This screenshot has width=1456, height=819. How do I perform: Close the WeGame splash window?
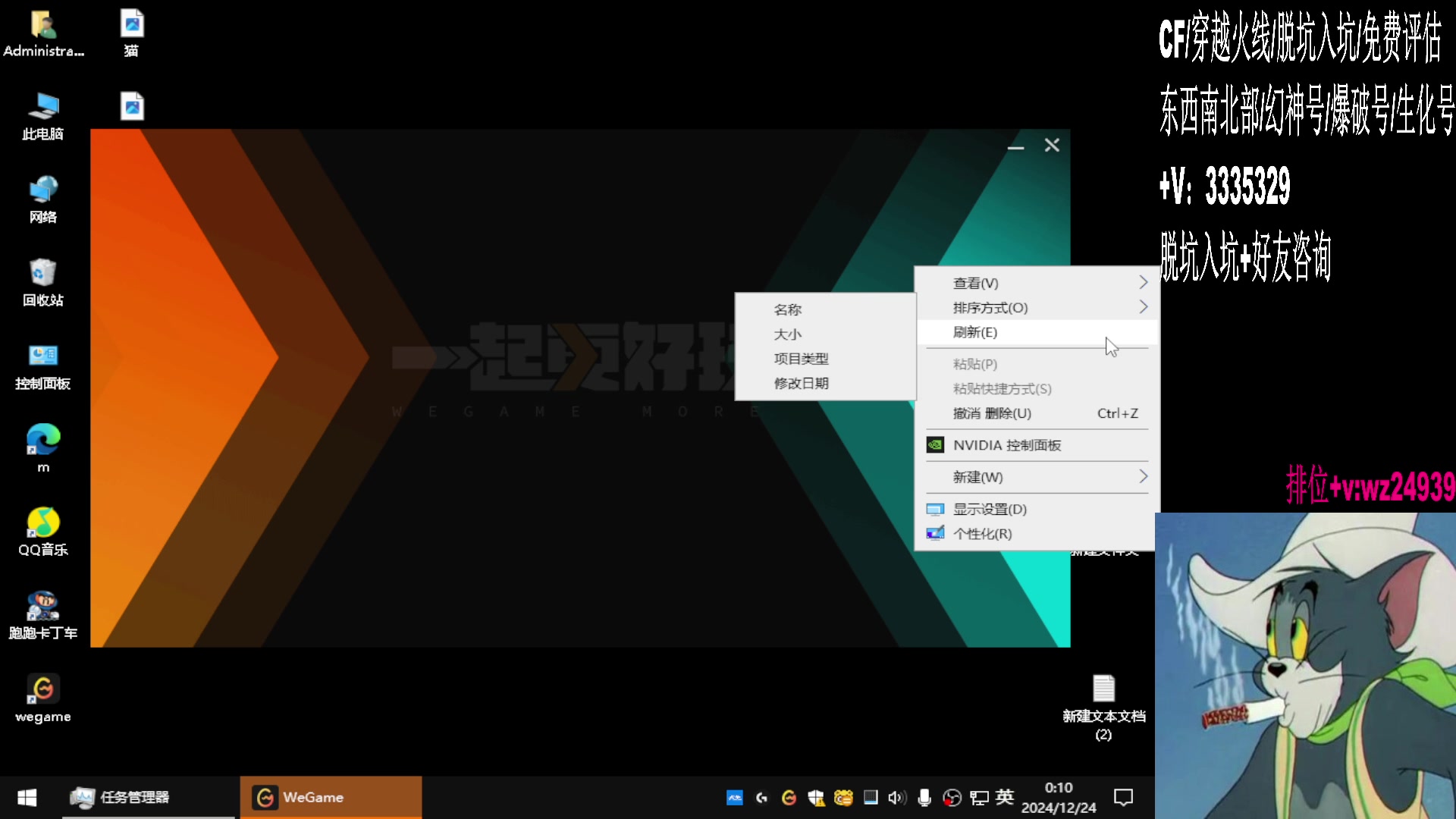click(x=1052, y=145)
